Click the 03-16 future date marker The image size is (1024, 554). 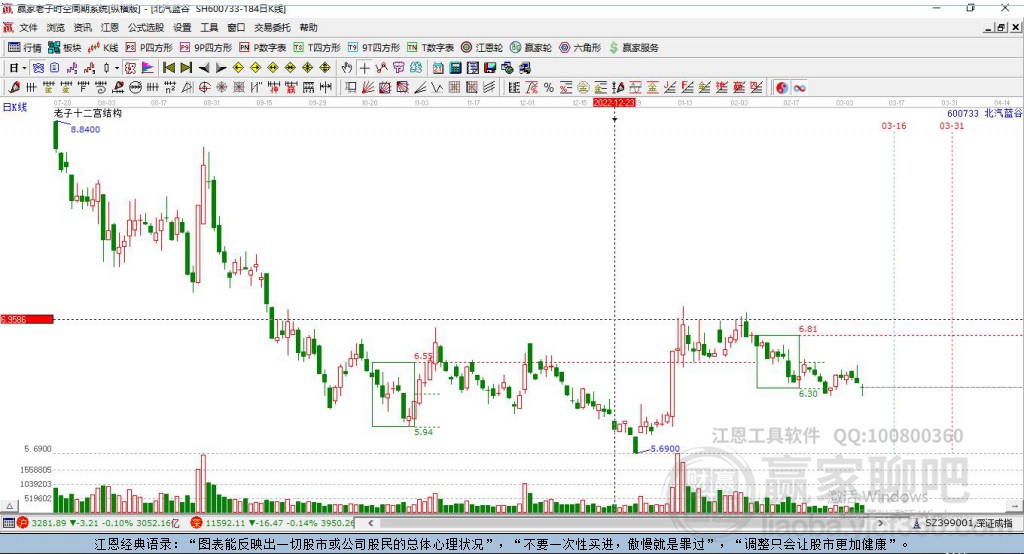point(893,125)
